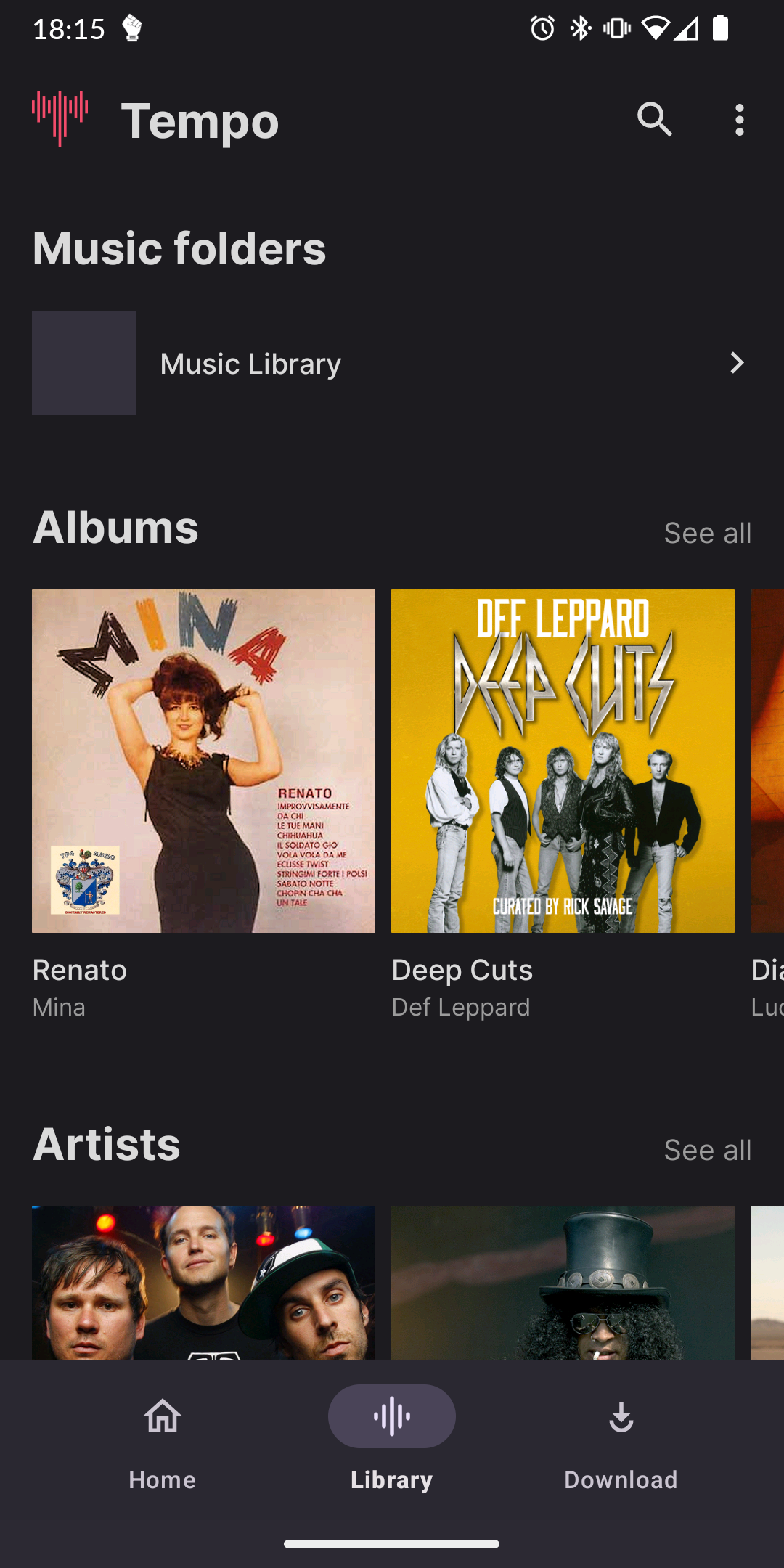Screen dimensions: 784x1568
Task: Open the three-member band artist photo
Action: (203, 1283)
